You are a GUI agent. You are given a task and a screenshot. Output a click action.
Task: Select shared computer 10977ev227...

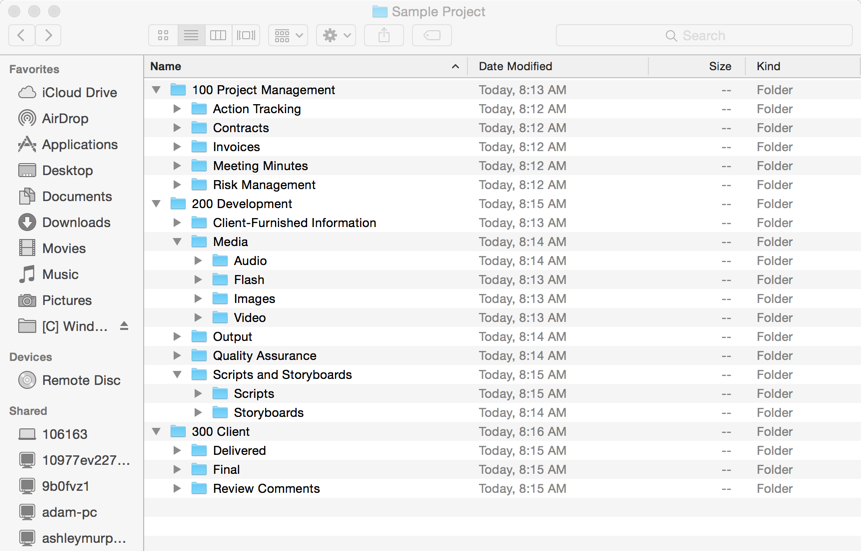pos(74,460)
